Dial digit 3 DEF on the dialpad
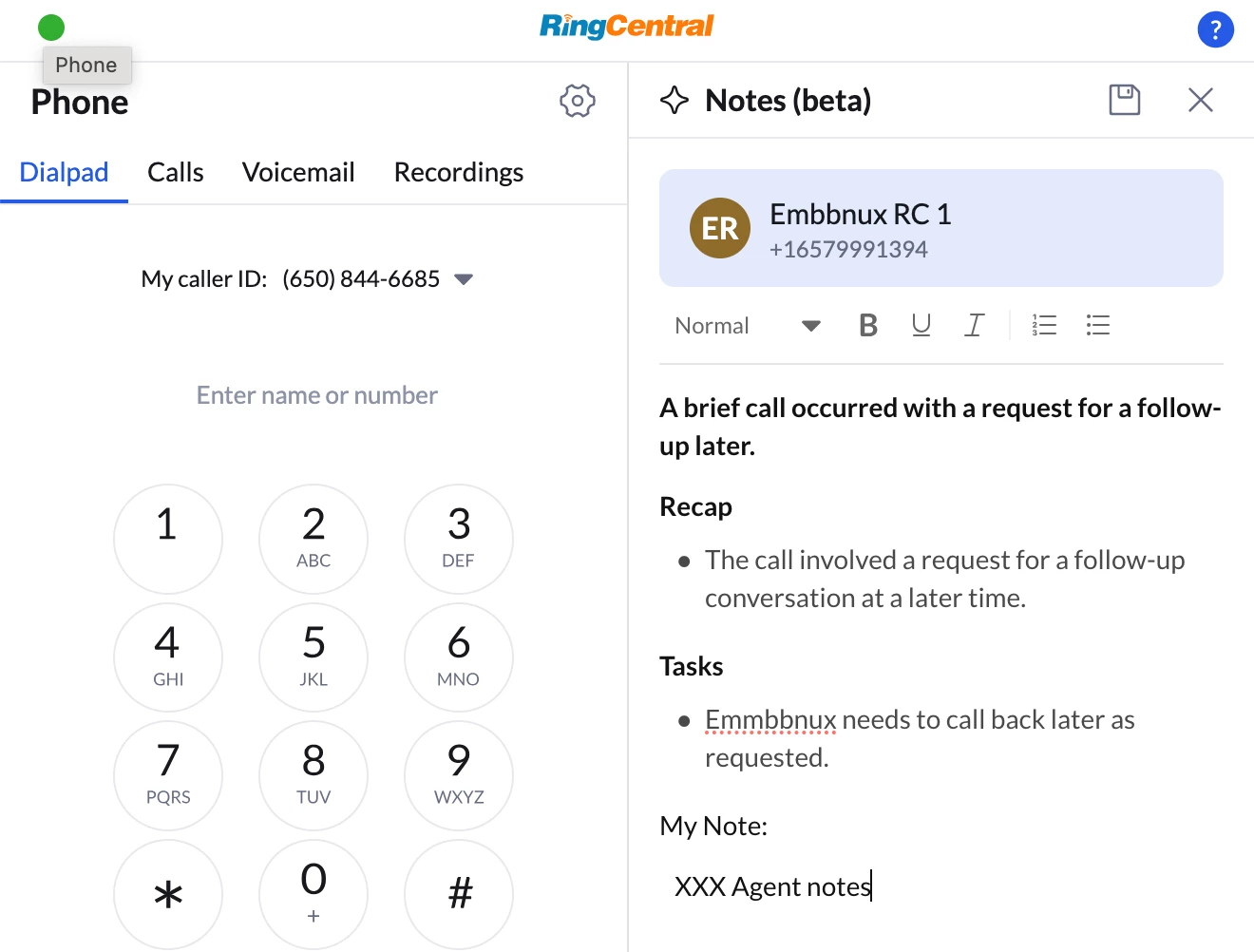Screen dimensions: 1254x952 coord(459,539)
